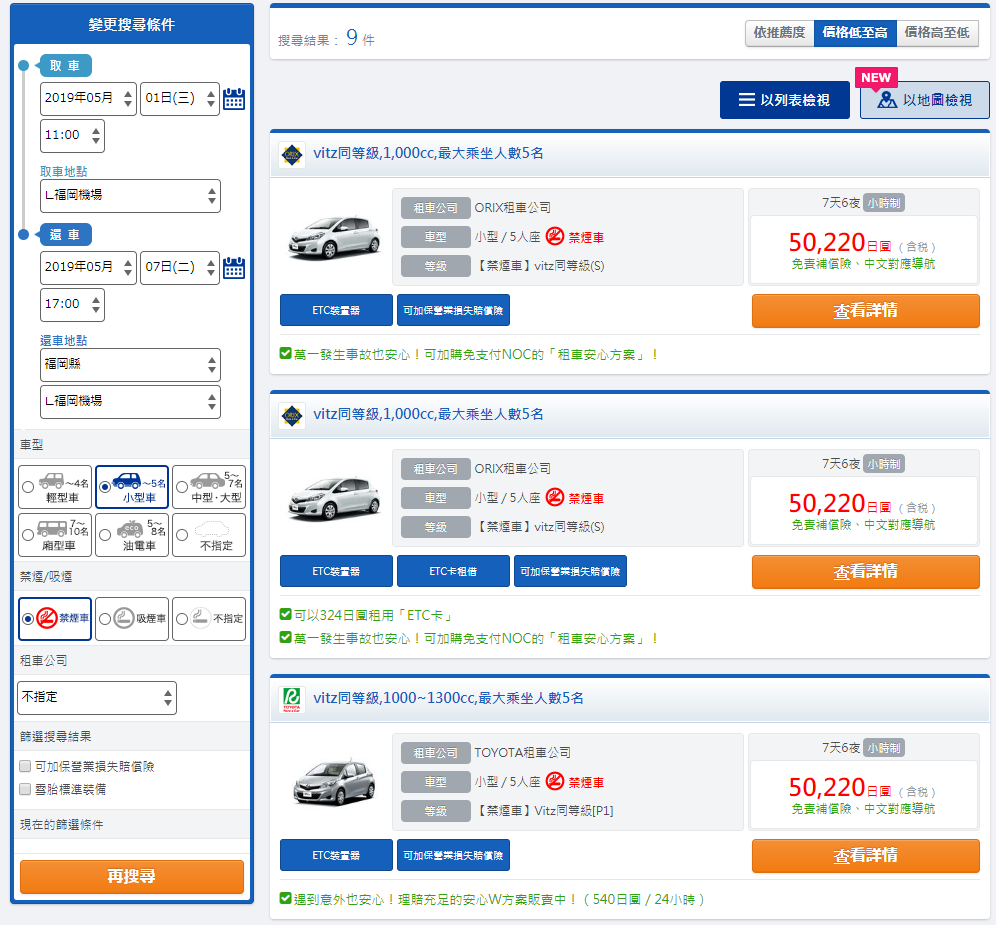Click 查看詳情 on TOYOTA listing
Image resolution: width=996 pixels, height=925 pixels.
pos(866,856)
